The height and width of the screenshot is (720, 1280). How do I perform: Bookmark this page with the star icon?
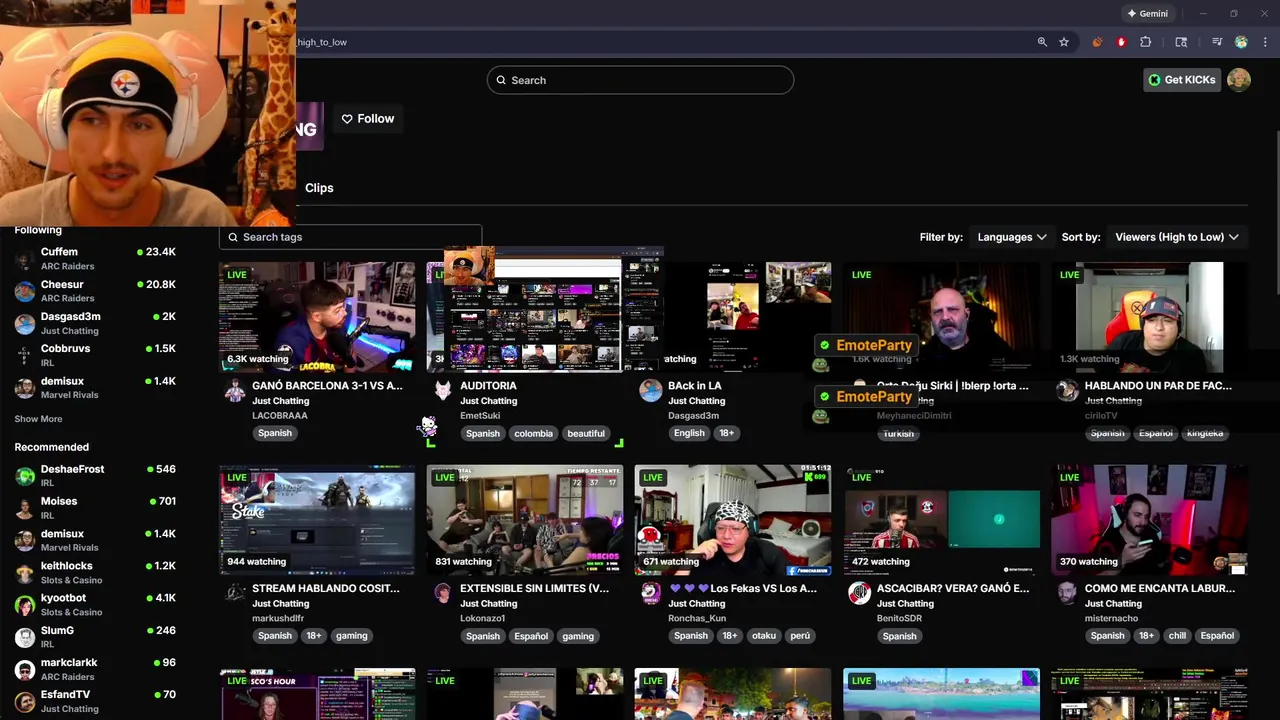[1064, 42]
